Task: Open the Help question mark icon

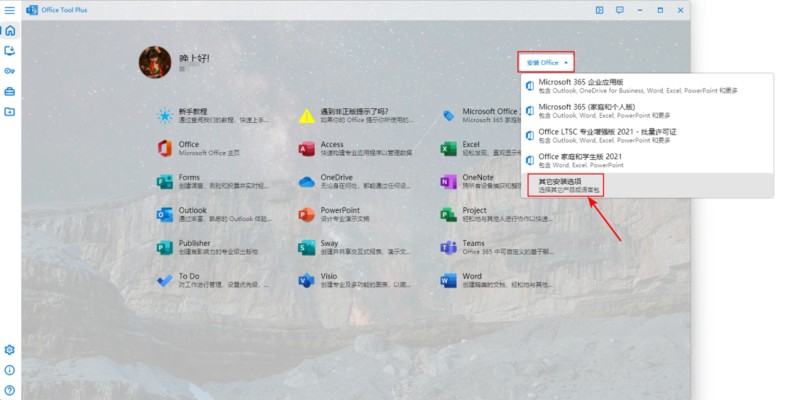Action: 10,390
